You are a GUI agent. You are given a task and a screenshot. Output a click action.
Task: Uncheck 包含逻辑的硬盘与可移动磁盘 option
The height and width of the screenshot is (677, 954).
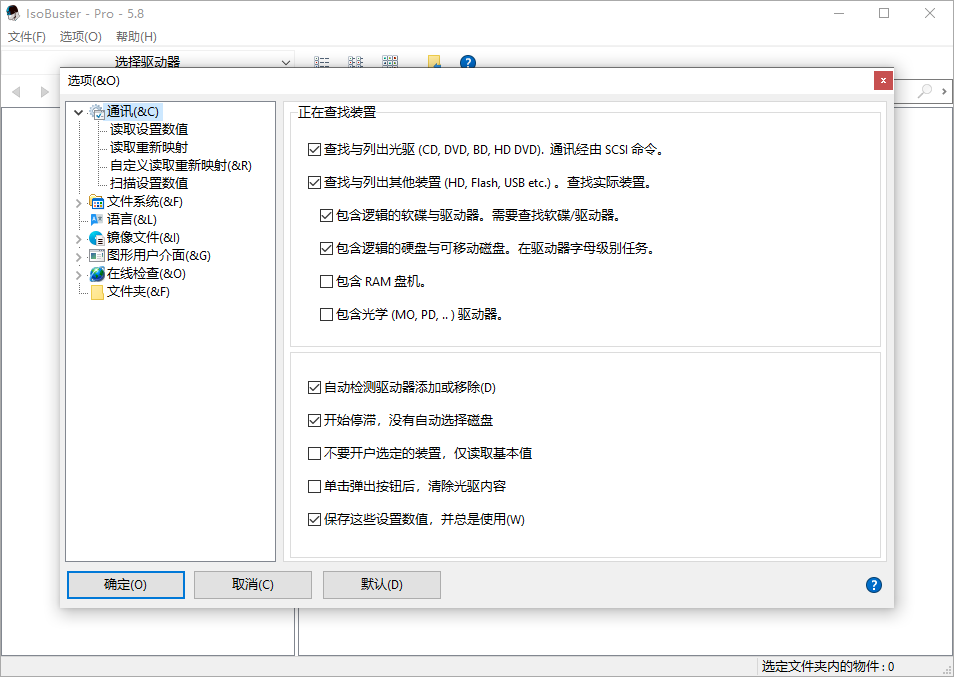pos(326,248)
